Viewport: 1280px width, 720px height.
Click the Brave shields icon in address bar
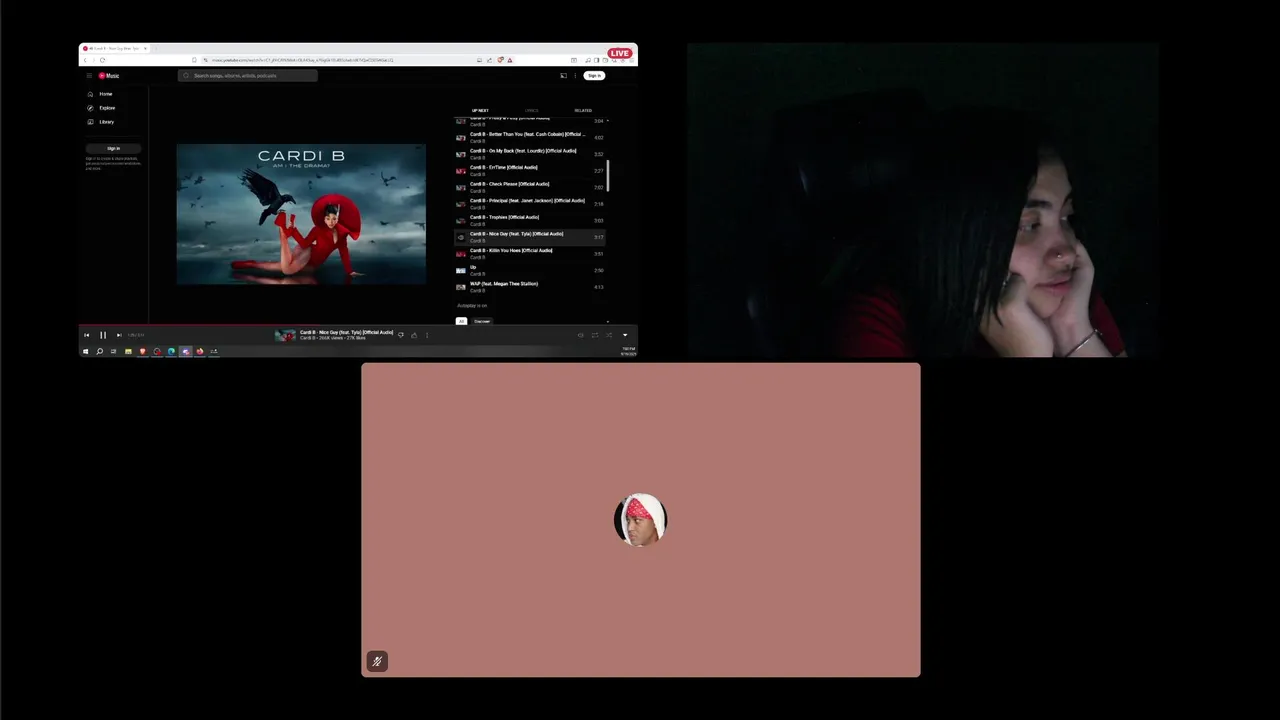pos(500,60)
